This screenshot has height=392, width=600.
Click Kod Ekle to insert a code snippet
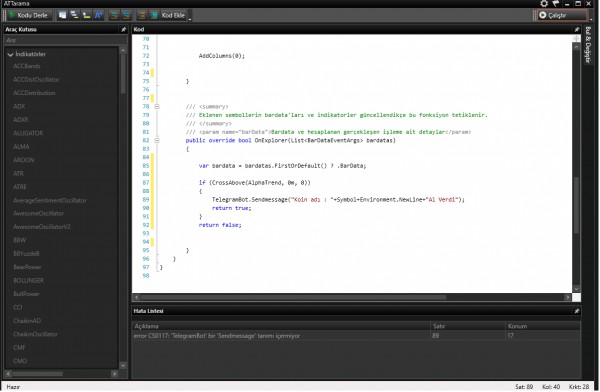tap(173, 15)
